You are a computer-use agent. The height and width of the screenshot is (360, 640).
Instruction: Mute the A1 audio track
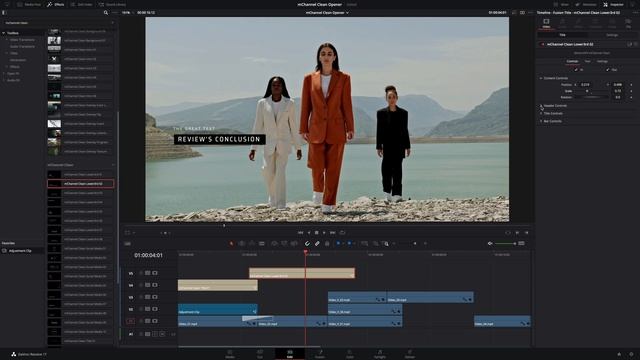[162, 334]
